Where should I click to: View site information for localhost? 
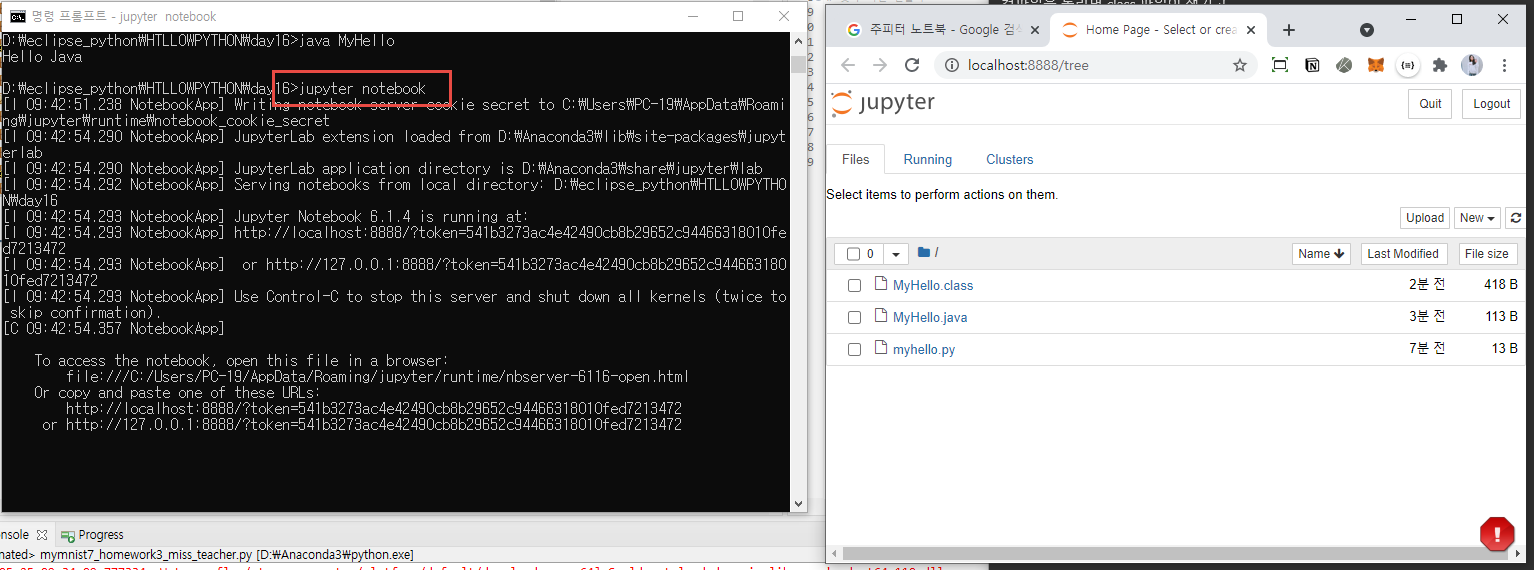pyautogui.click(x=952, y=65)
